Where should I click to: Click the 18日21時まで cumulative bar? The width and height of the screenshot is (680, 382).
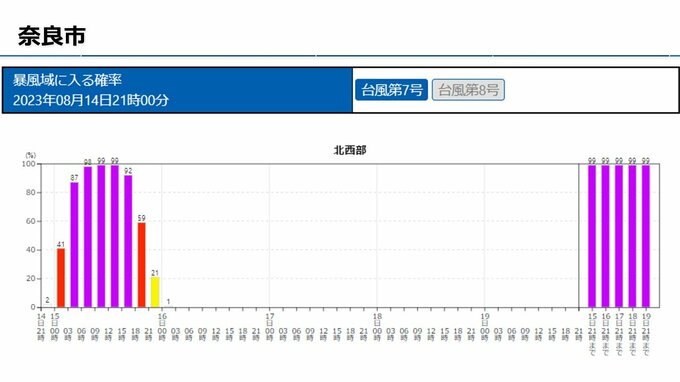[x=632, y=236]
